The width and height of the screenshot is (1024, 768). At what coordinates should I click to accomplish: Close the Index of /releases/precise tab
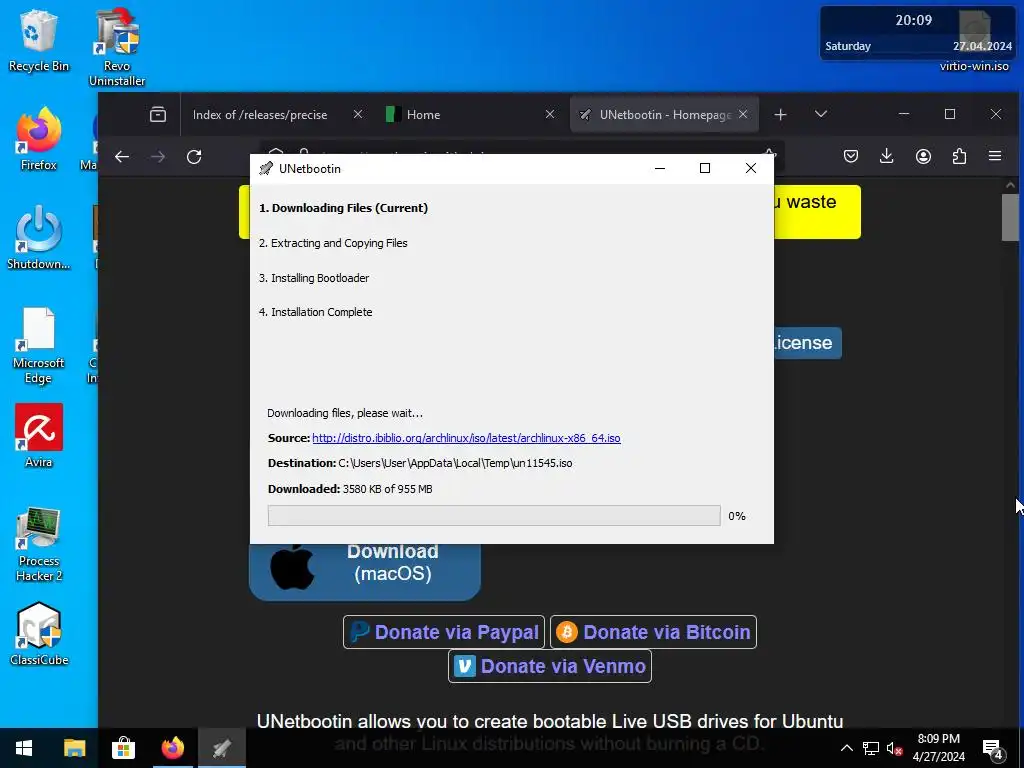coord(358,114)
